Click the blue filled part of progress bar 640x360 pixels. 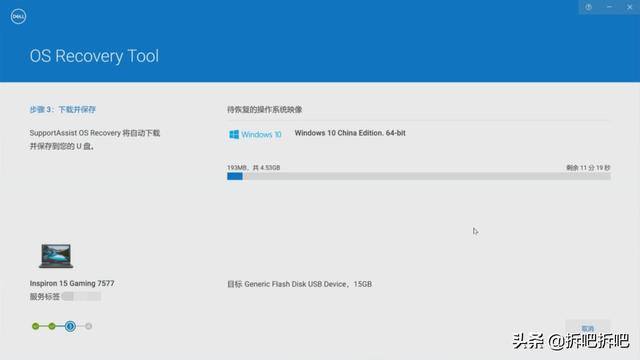tap(235, 176)
